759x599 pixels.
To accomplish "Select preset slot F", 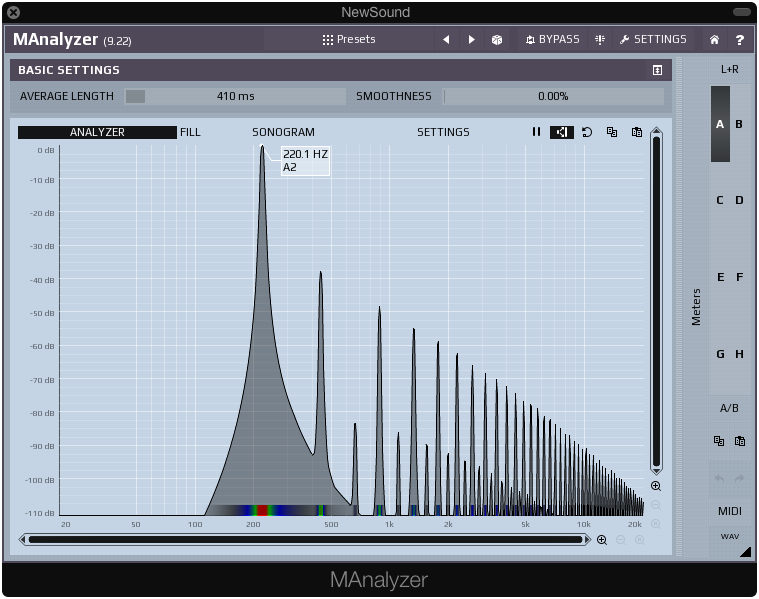I will (x=740, y=277).
